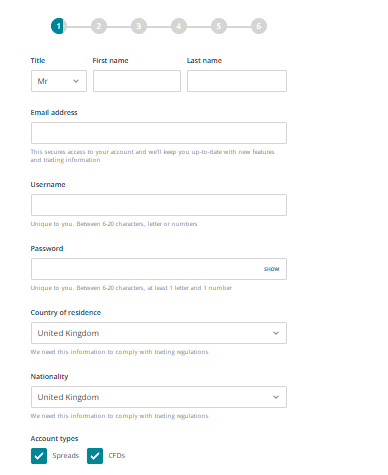The image size is (388, 475).
Task: Click the Spreads label text
Action: [66, 456]
